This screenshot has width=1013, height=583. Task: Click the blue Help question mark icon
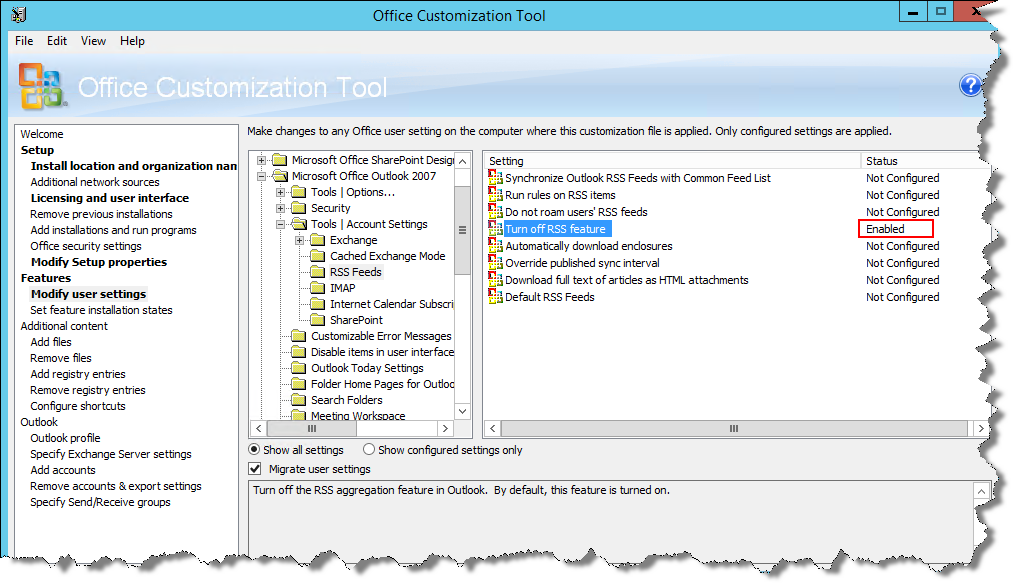970,85
